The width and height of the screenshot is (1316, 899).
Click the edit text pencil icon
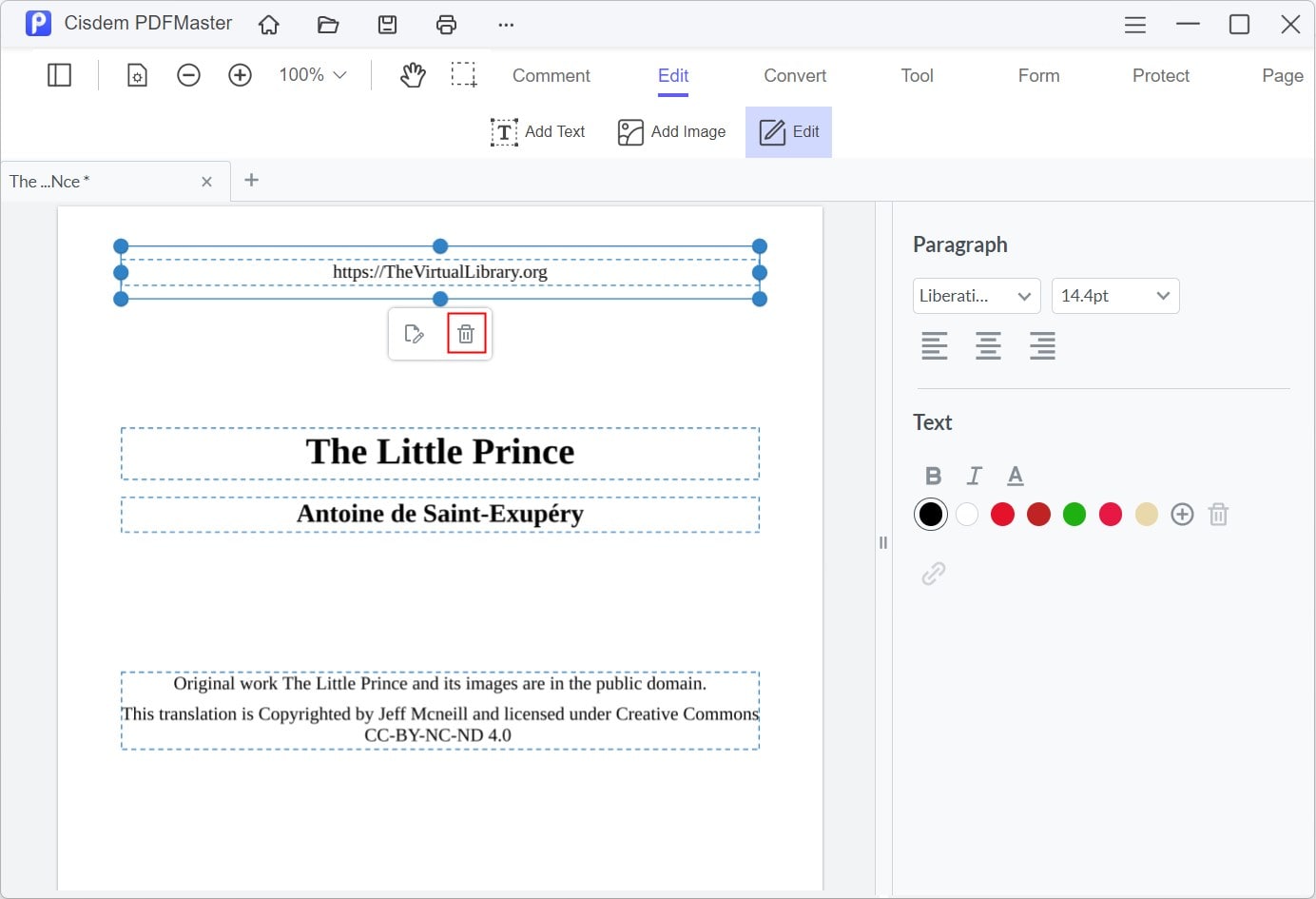[414, 334]
